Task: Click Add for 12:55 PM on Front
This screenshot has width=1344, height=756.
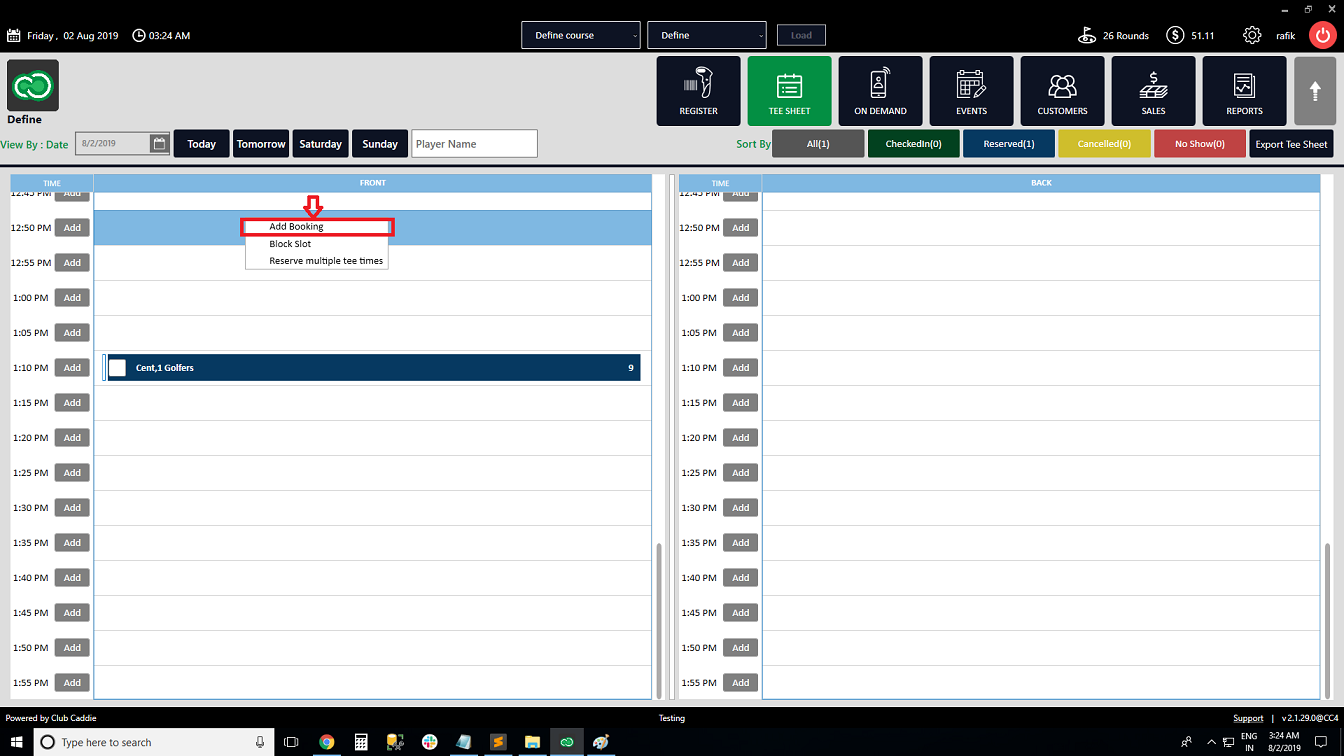Action: pos(72,263)
